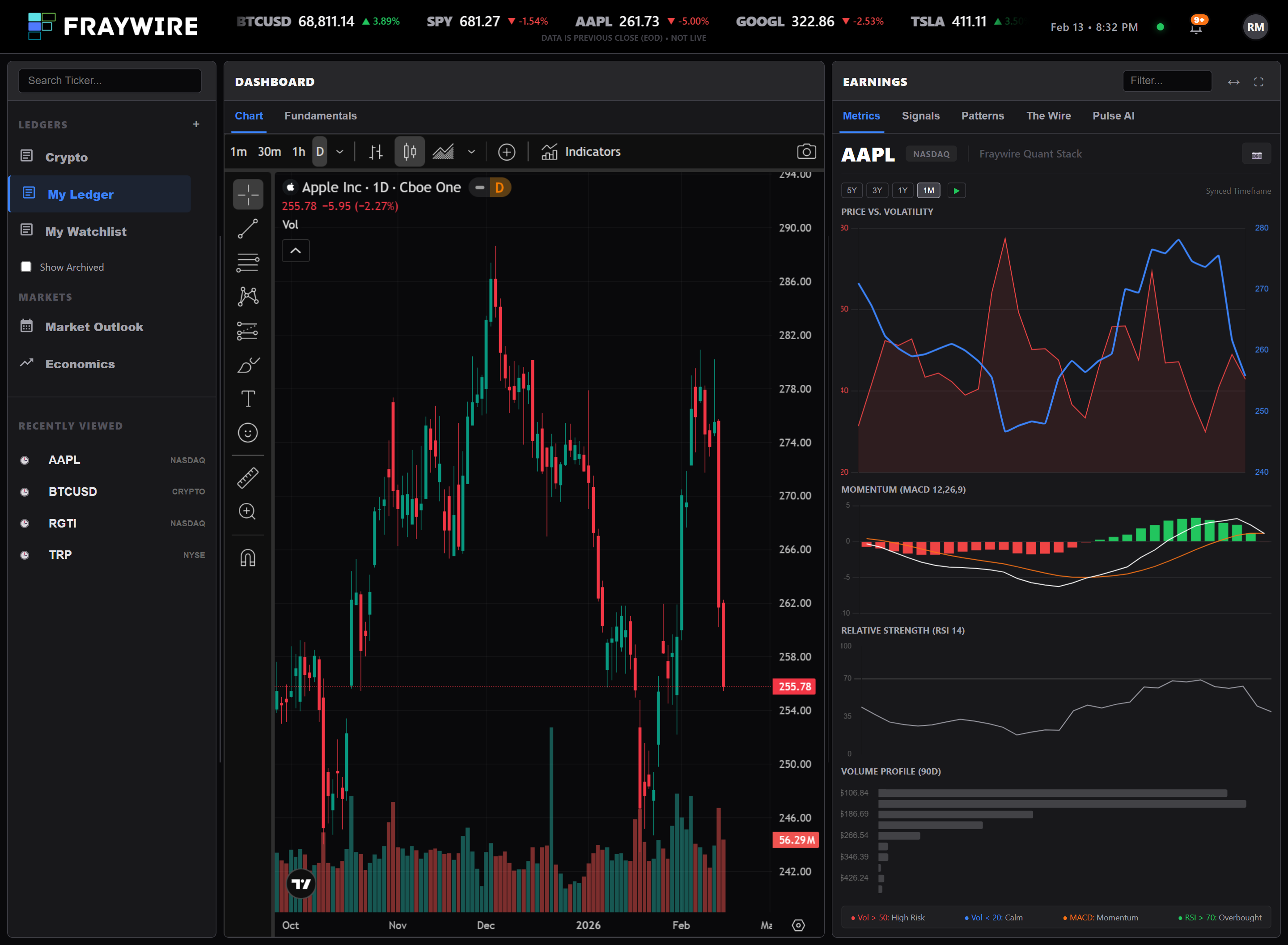Viewport: 1288px width, 945px height.
Task: Open the chart style dropdown chevron
Action: 471,152
